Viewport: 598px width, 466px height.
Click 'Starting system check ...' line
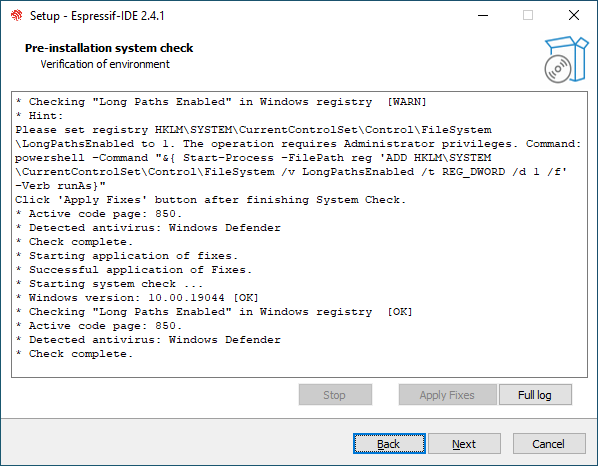pyautogui.click(x=109, y=284)
